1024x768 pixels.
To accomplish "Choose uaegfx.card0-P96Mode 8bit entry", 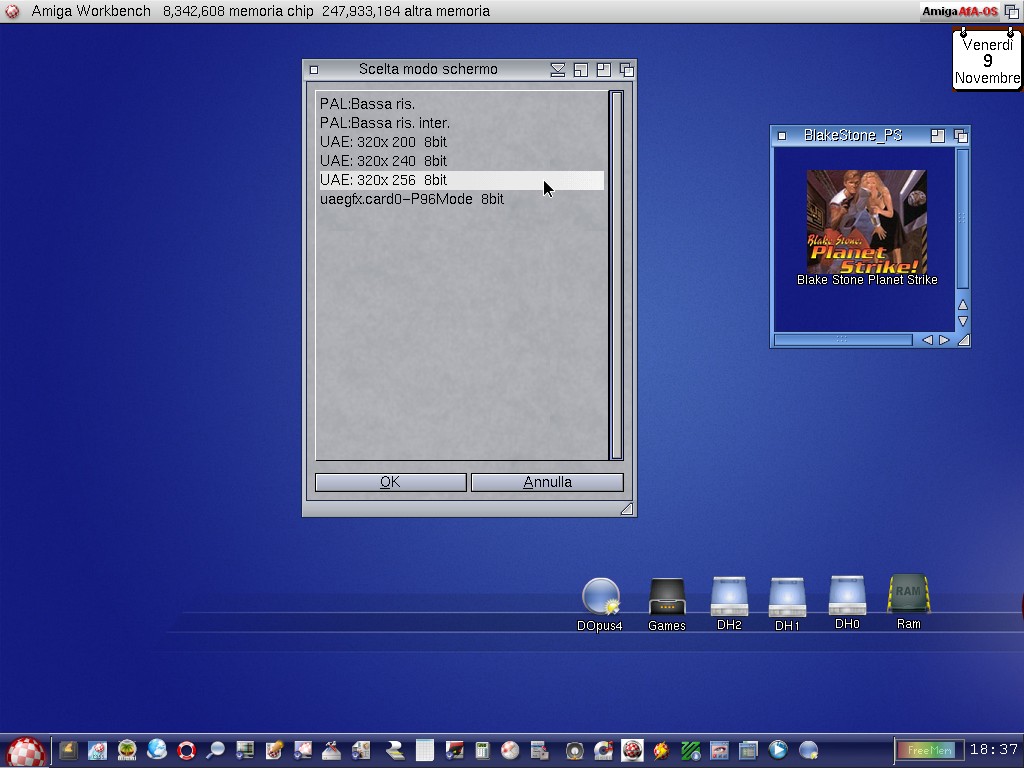I will coord(411,199).
